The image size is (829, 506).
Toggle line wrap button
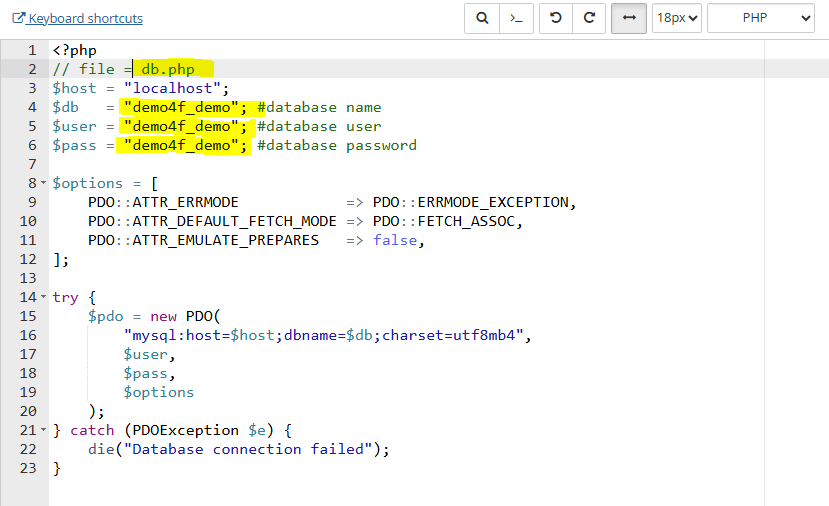(x=629, y=18)
